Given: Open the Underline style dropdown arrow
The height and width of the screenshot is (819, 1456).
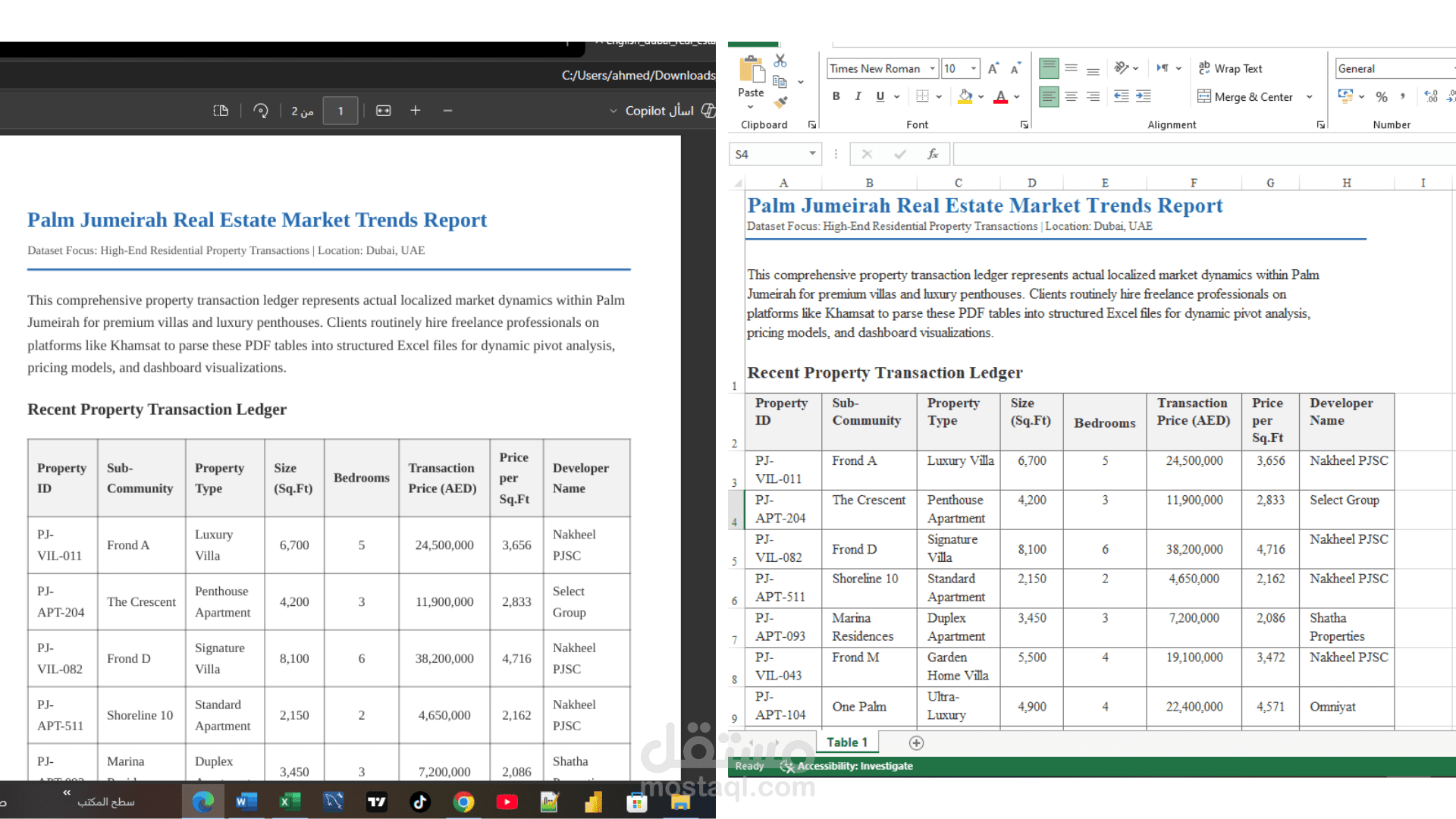Looking at the screenshot, I should coord(896,96).
